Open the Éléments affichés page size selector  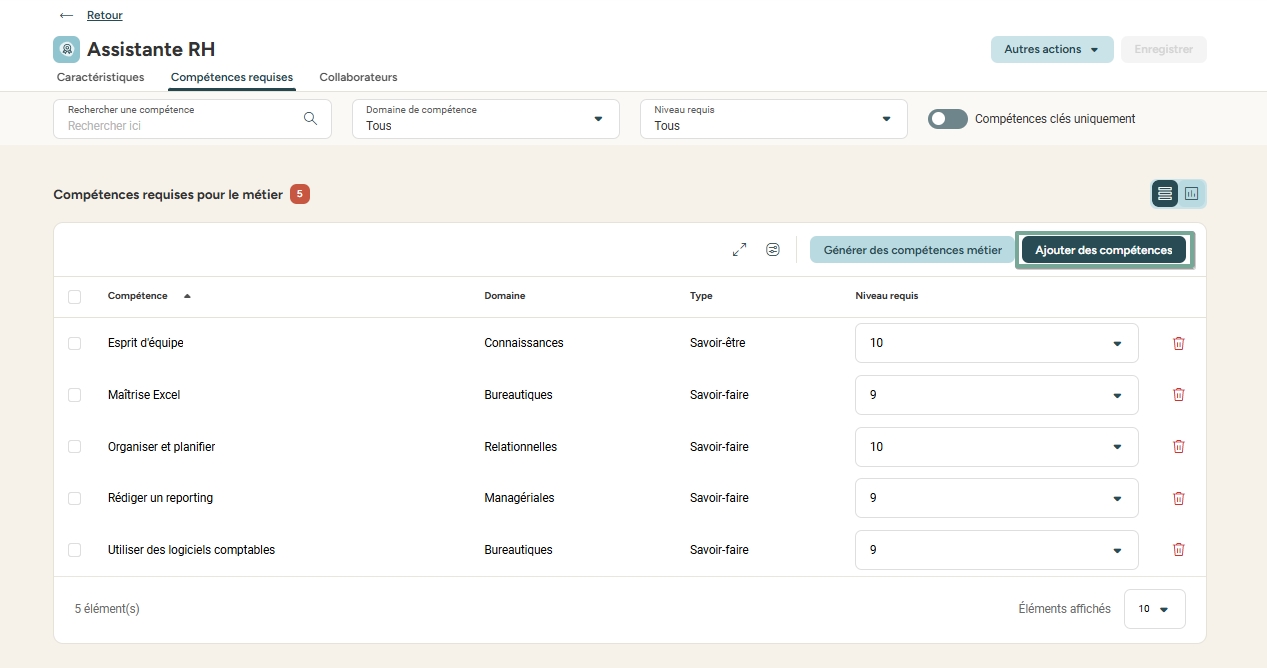[x=1154, y=609]
